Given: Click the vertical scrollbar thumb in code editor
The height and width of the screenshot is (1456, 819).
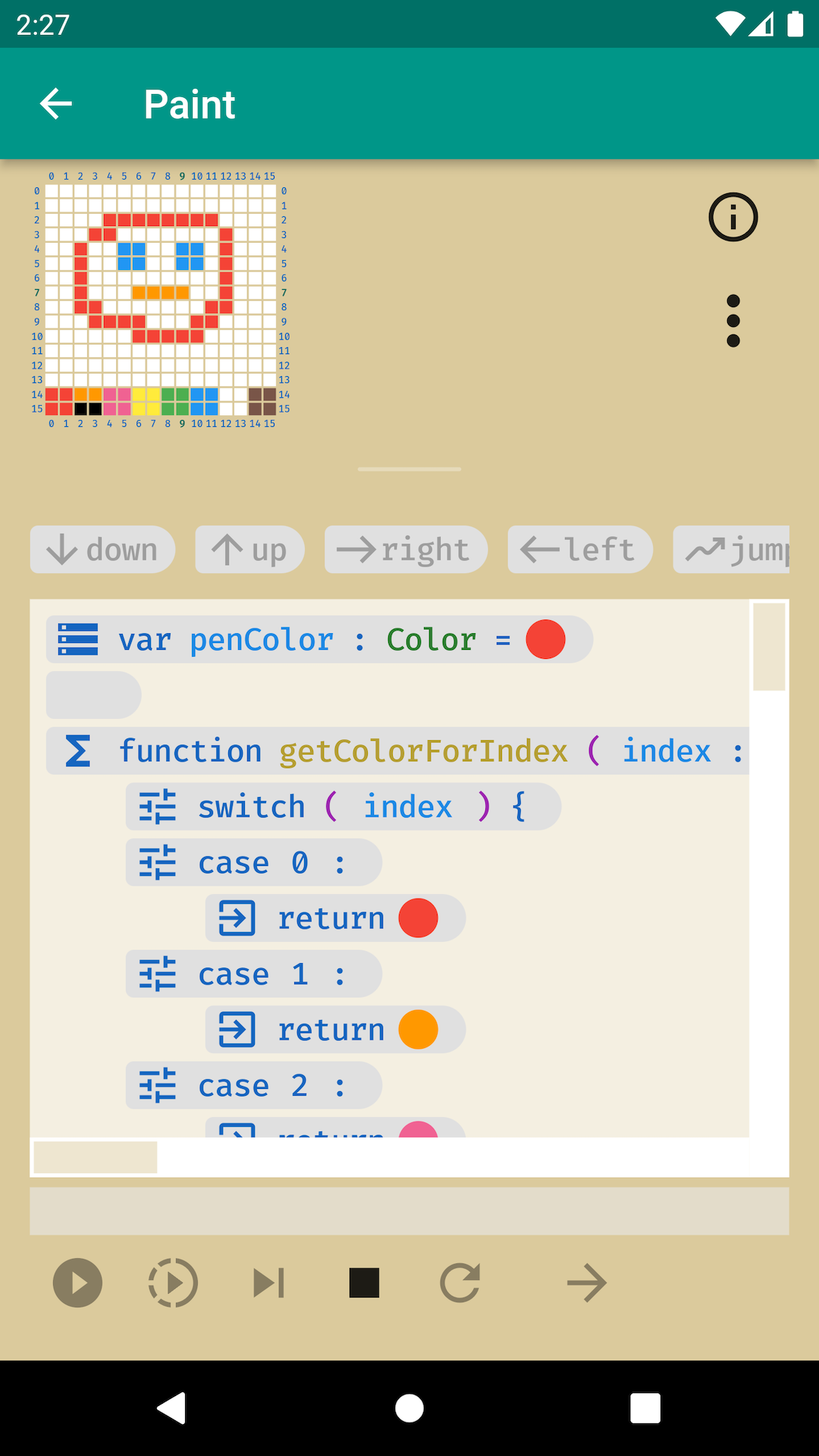Looking at the screenshot, I should click(769, 646).
